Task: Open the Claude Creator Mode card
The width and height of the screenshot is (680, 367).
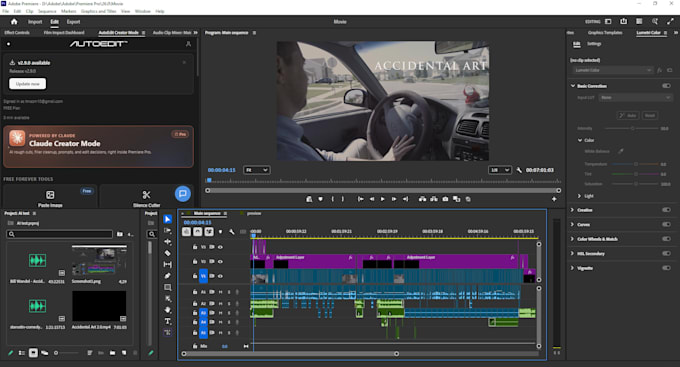Action: point(98,147)
